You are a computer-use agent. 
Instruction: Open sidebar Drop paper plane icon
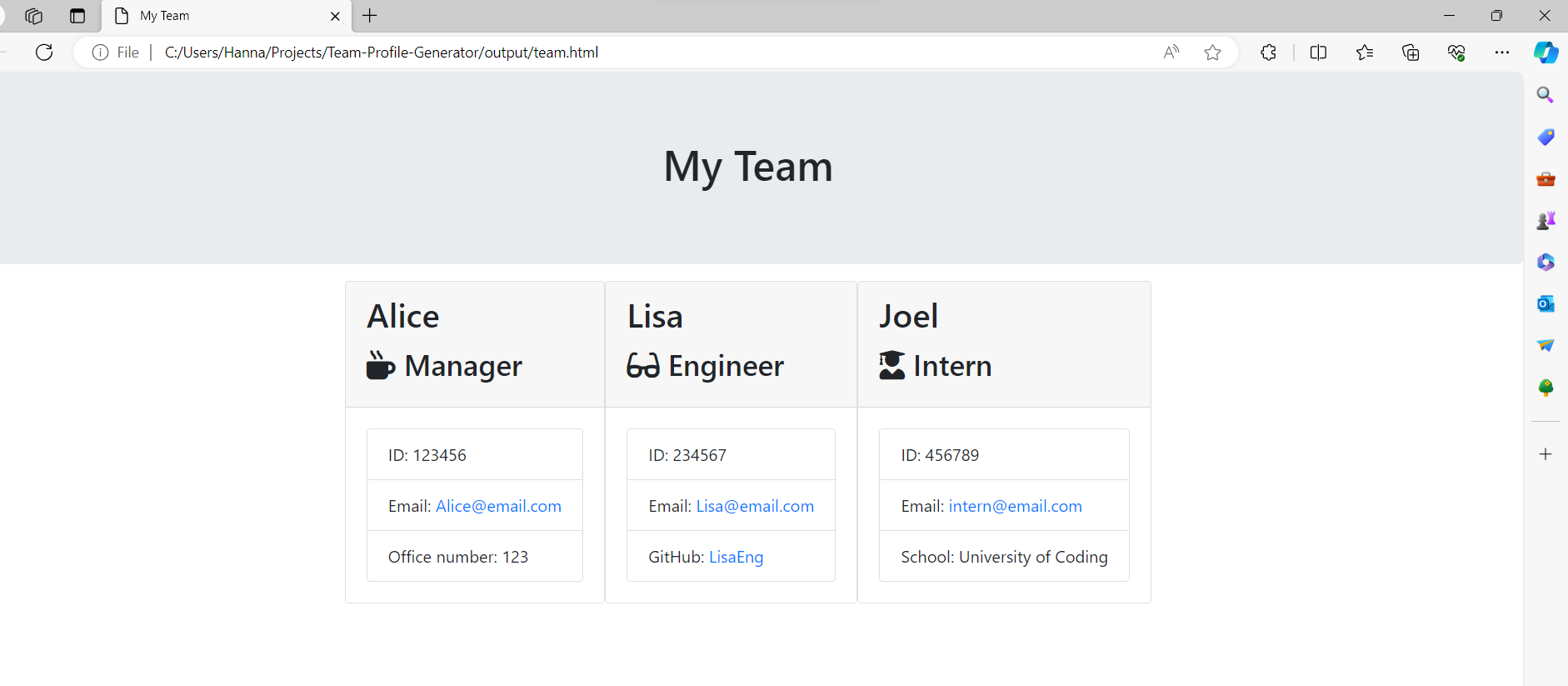tap(1546, 345)
